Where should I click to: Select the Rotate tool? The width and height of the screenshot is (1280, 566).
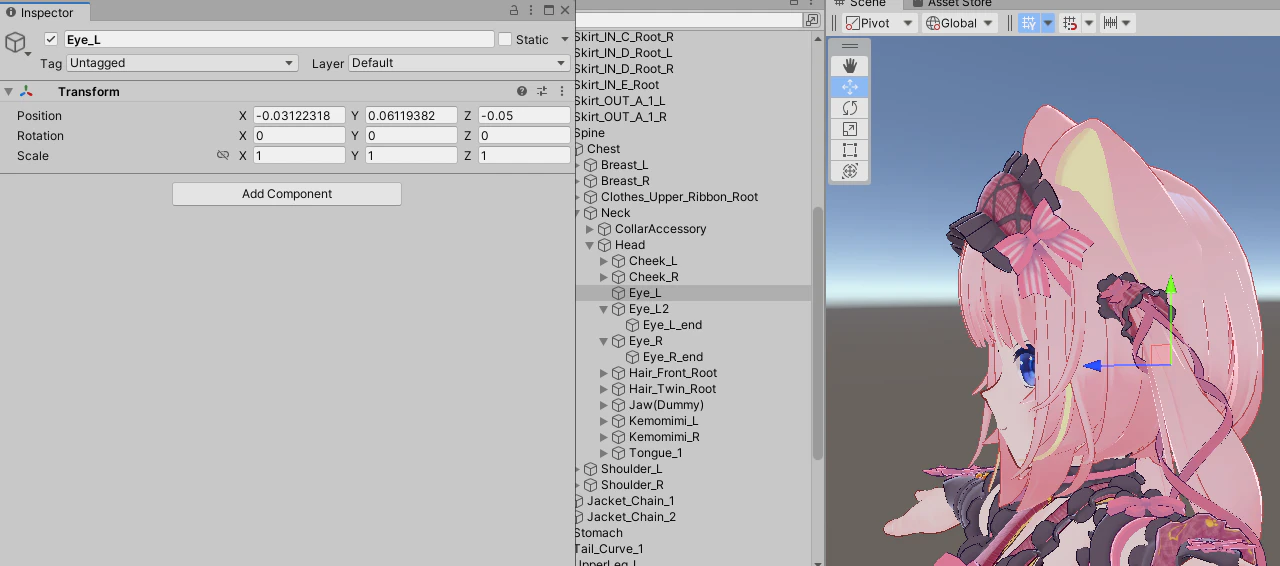coord(850,108)
